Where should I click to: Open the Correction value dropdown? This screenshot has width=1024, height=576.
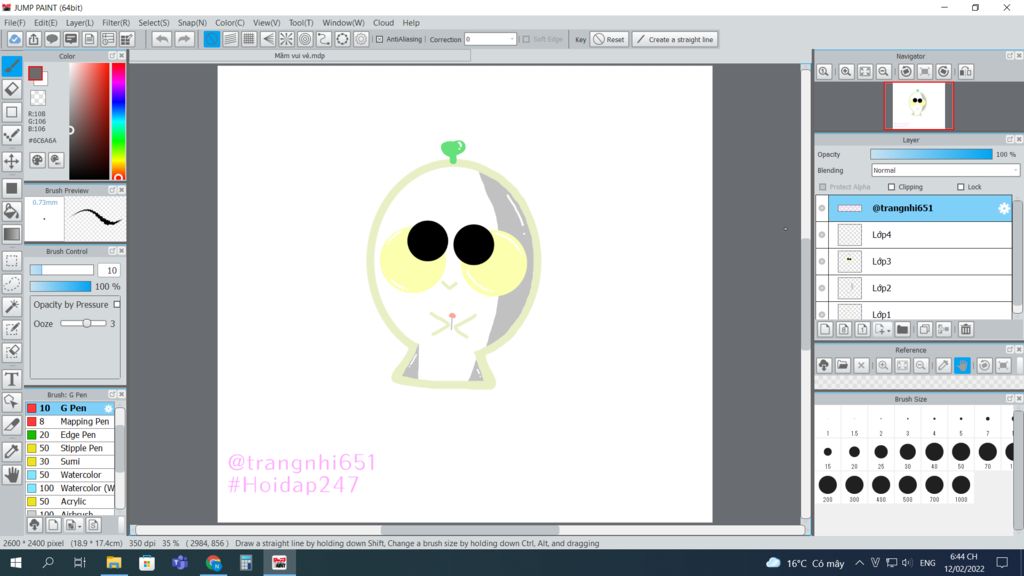pyautogui.click(x=490, y=39)
